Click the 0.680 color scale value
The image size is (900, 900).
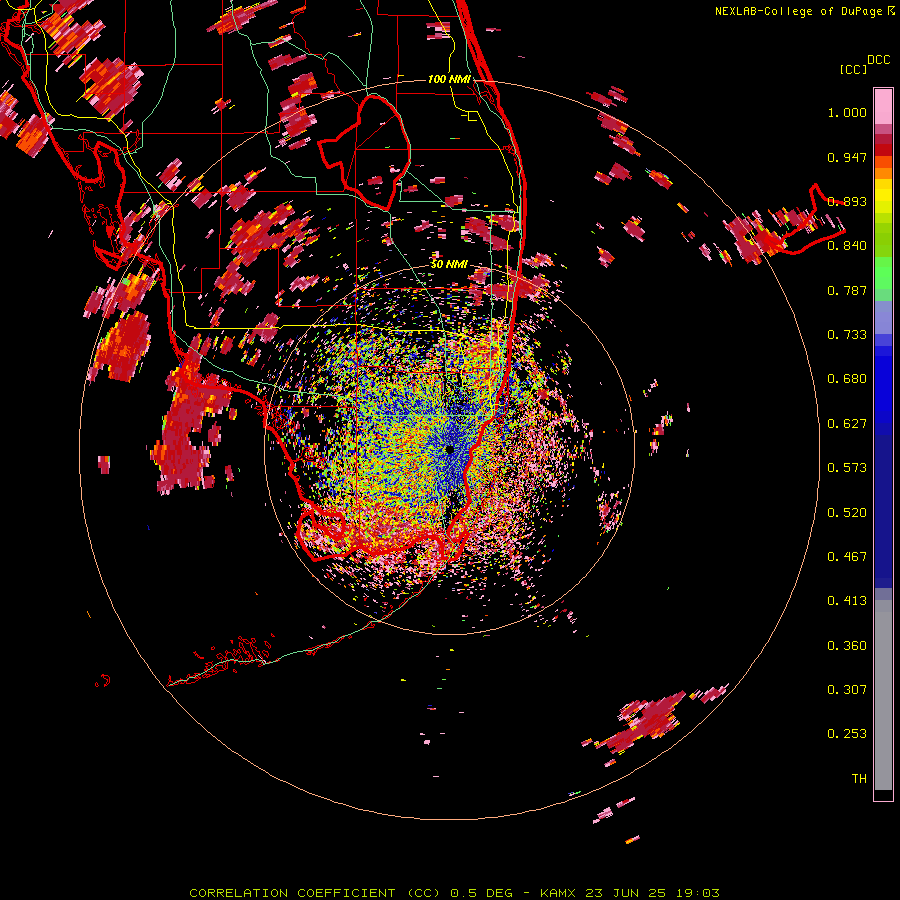[847, 379]
